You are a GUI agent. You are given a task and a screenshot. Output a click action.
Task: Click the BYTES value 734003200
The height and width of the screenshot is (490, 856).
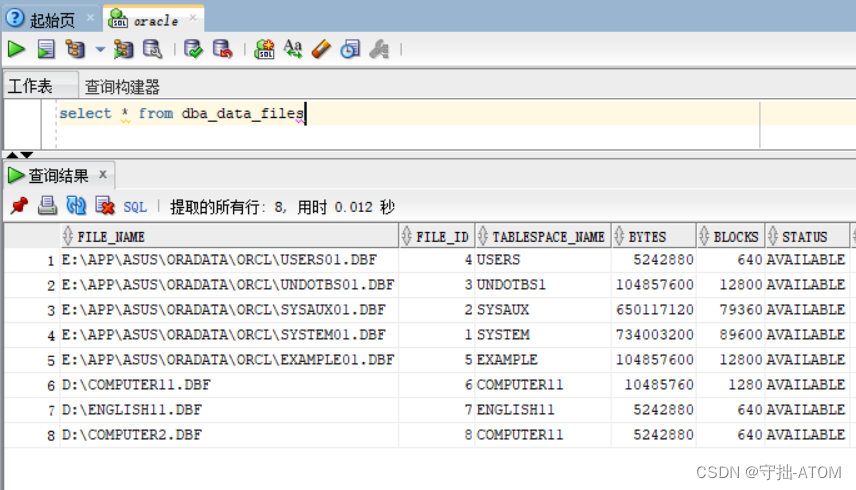[x=655, y=334]
